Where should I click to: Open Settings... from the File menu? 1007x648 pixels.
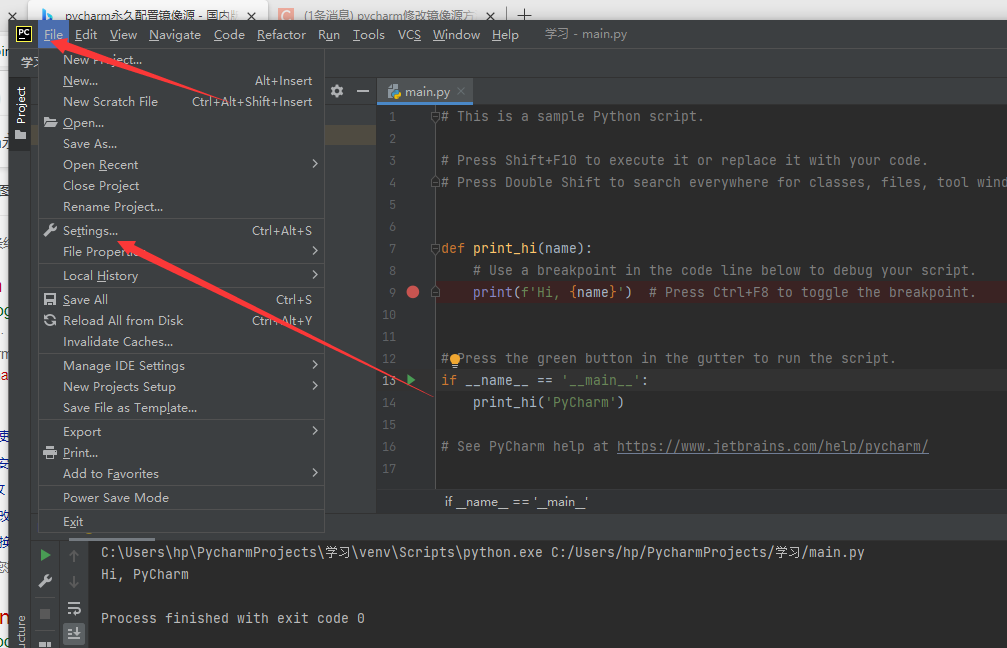[90, 231]
